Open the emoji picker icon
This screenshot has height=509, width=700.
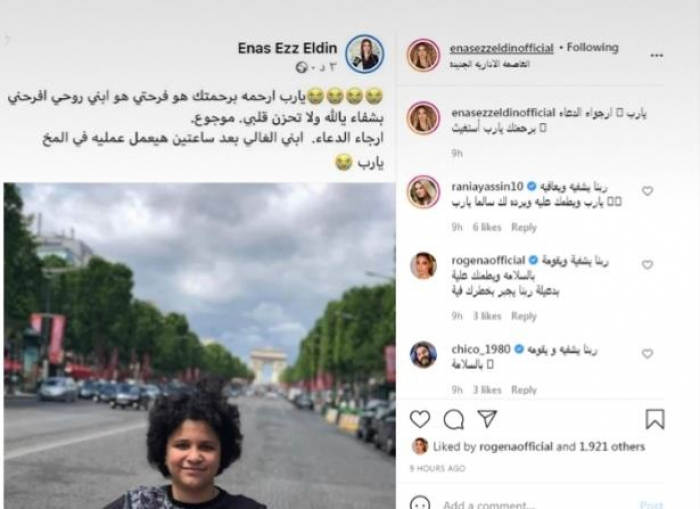(x=420, y=504)
